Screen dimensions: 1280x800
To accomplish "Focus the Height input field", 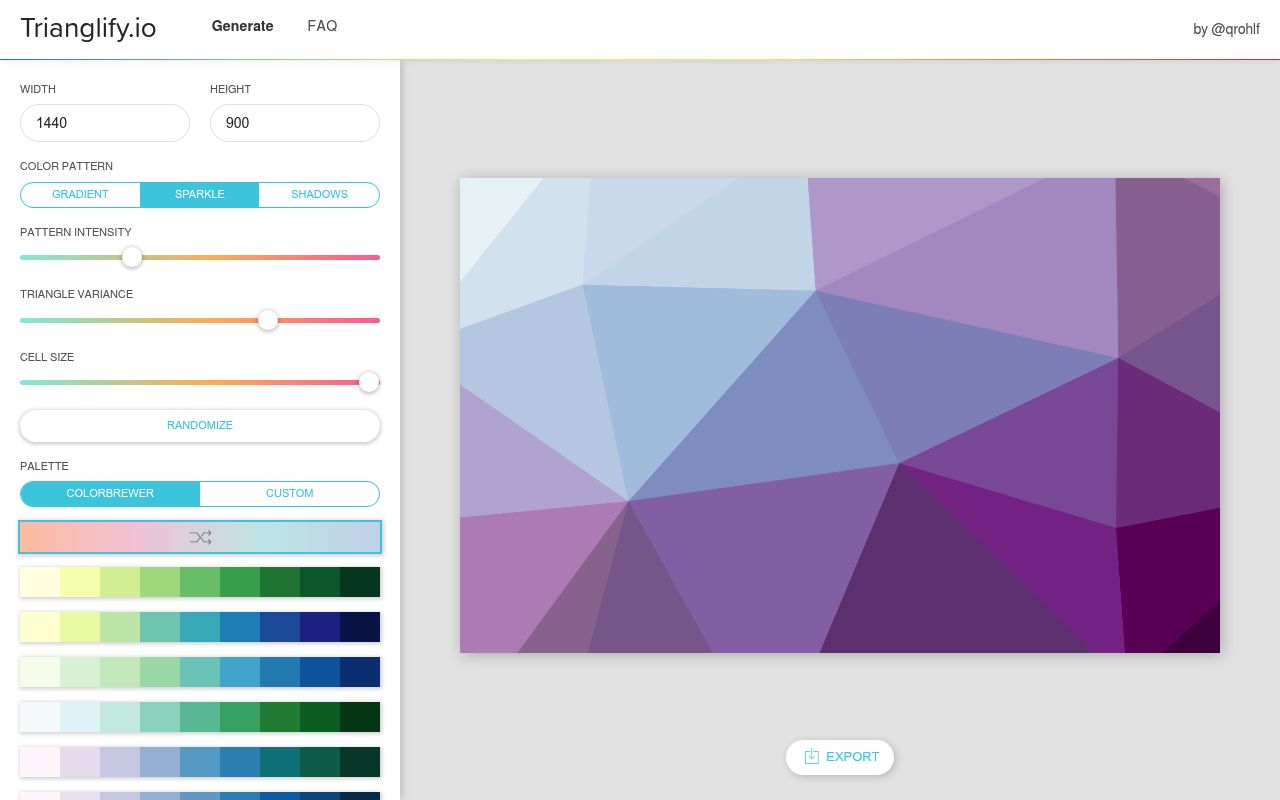I will 295,123.
